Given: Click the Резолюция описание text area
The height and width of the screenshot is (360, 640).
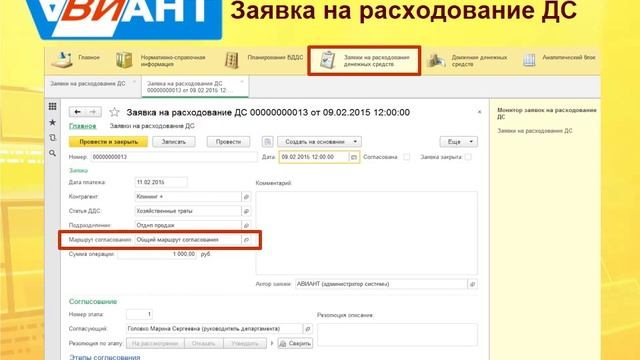Looking at the screenshot, I should pos(397,335).
